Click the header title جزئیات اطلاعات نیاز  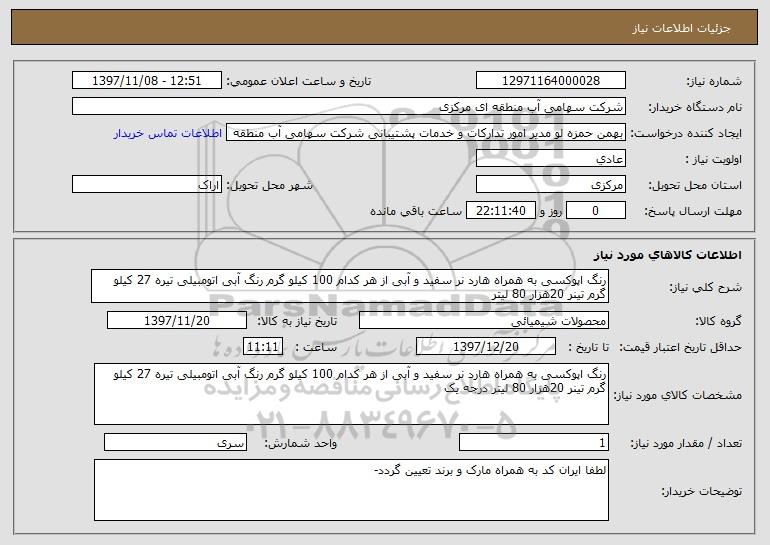coord(681,28)
